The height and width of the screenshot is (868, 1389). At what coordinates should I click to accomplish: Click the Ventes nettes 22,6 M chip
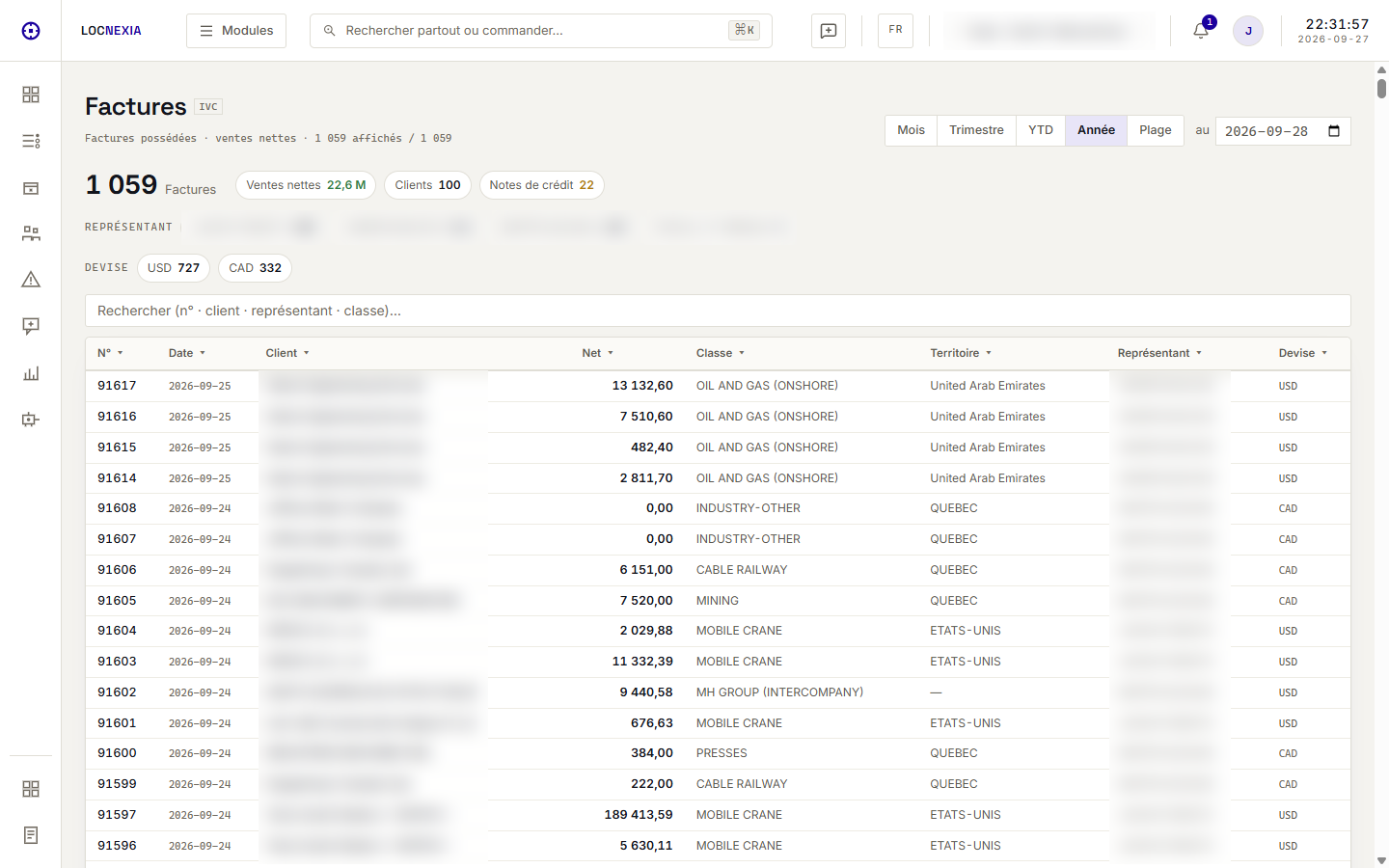click(x=306, y=185)
